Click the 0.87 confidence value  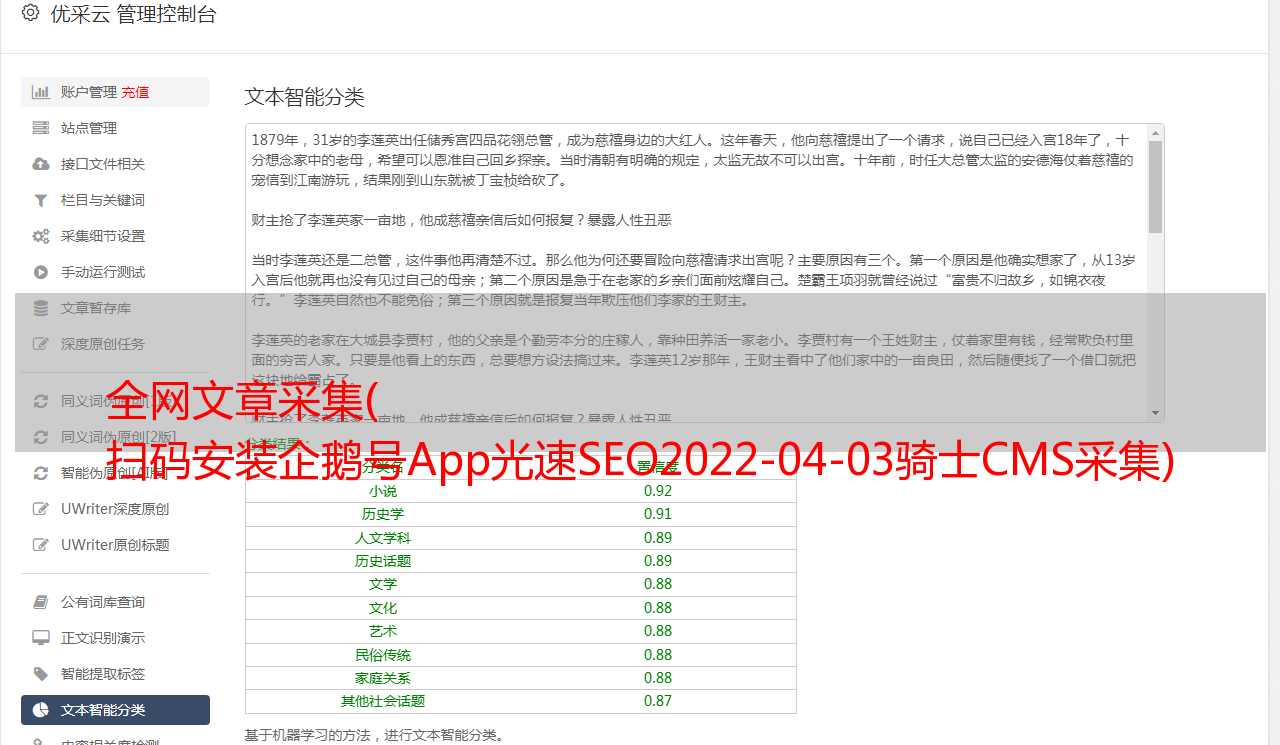(658, 701)
